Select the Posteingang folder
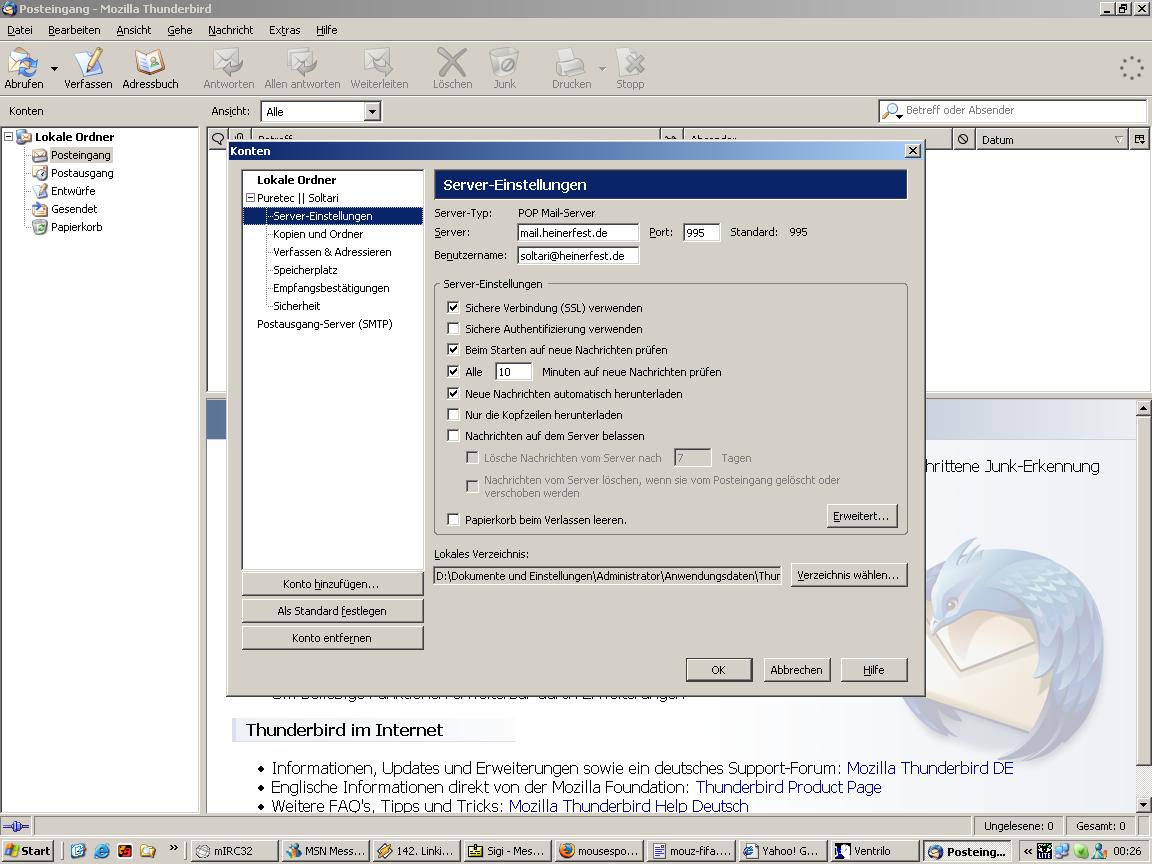This screenshot has width=1152, height=864. coord(80,155)
